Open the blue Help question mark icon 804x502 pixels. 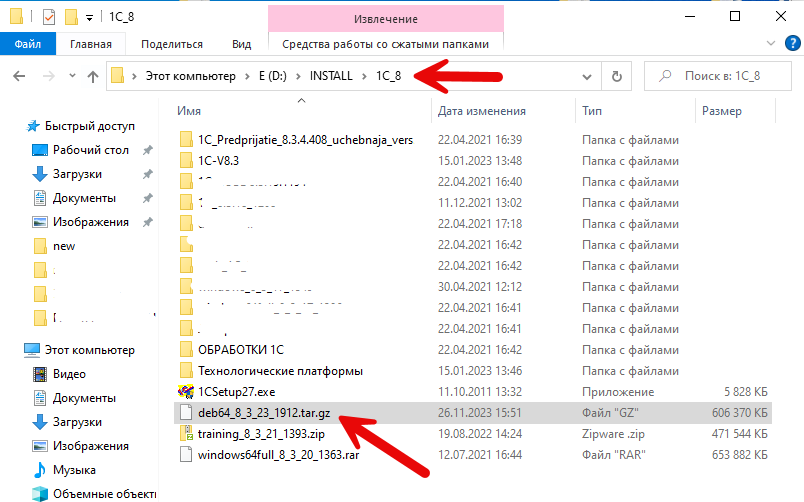click(x=788, y=44)
